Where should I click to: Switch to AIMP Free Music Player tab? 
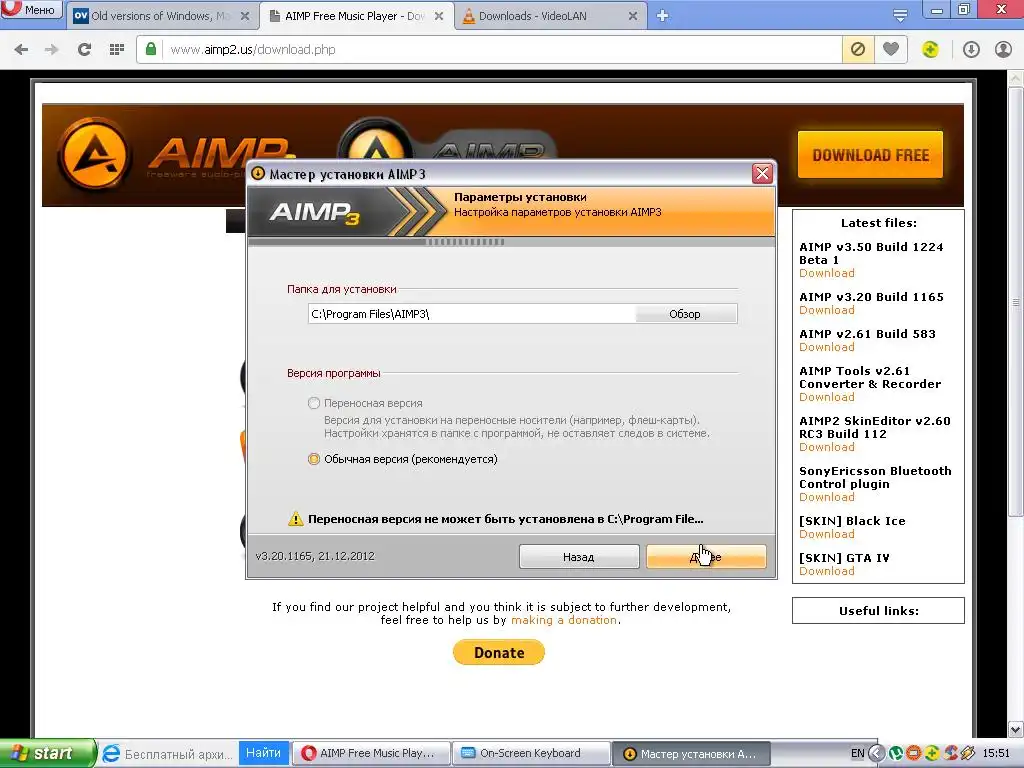[x=356, y=16]
